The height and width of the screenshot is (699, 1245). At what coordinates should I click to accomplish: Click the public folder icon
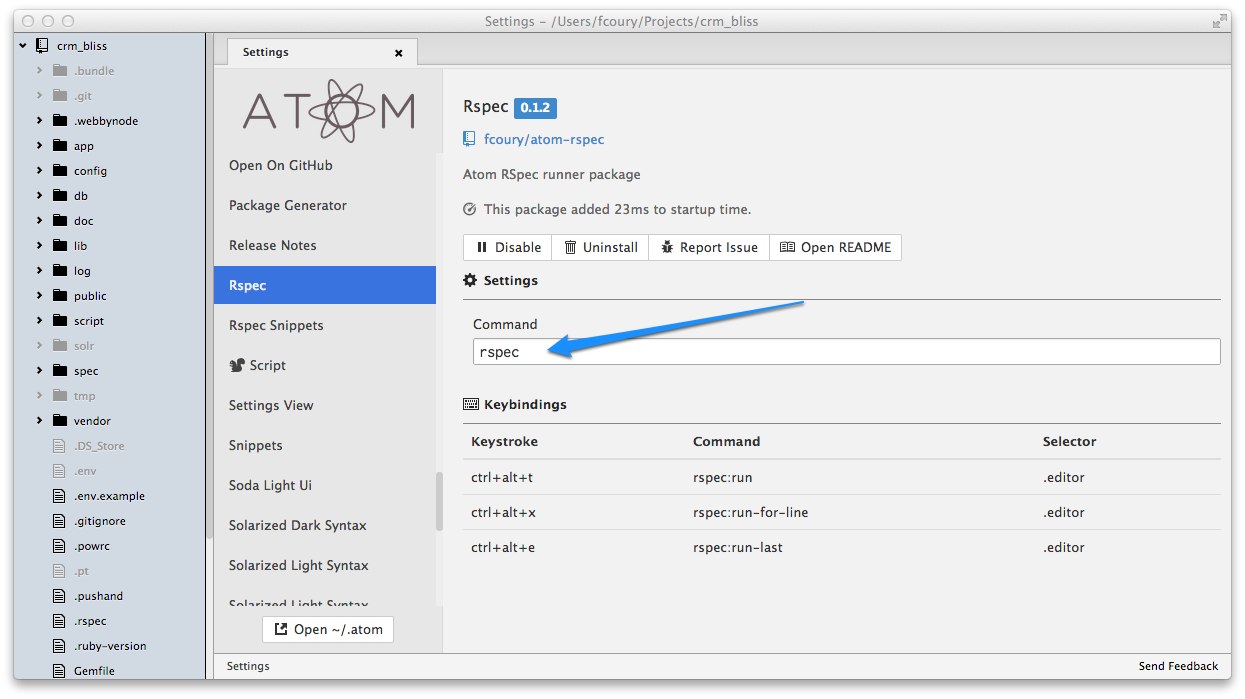click(x=59, y=295)
